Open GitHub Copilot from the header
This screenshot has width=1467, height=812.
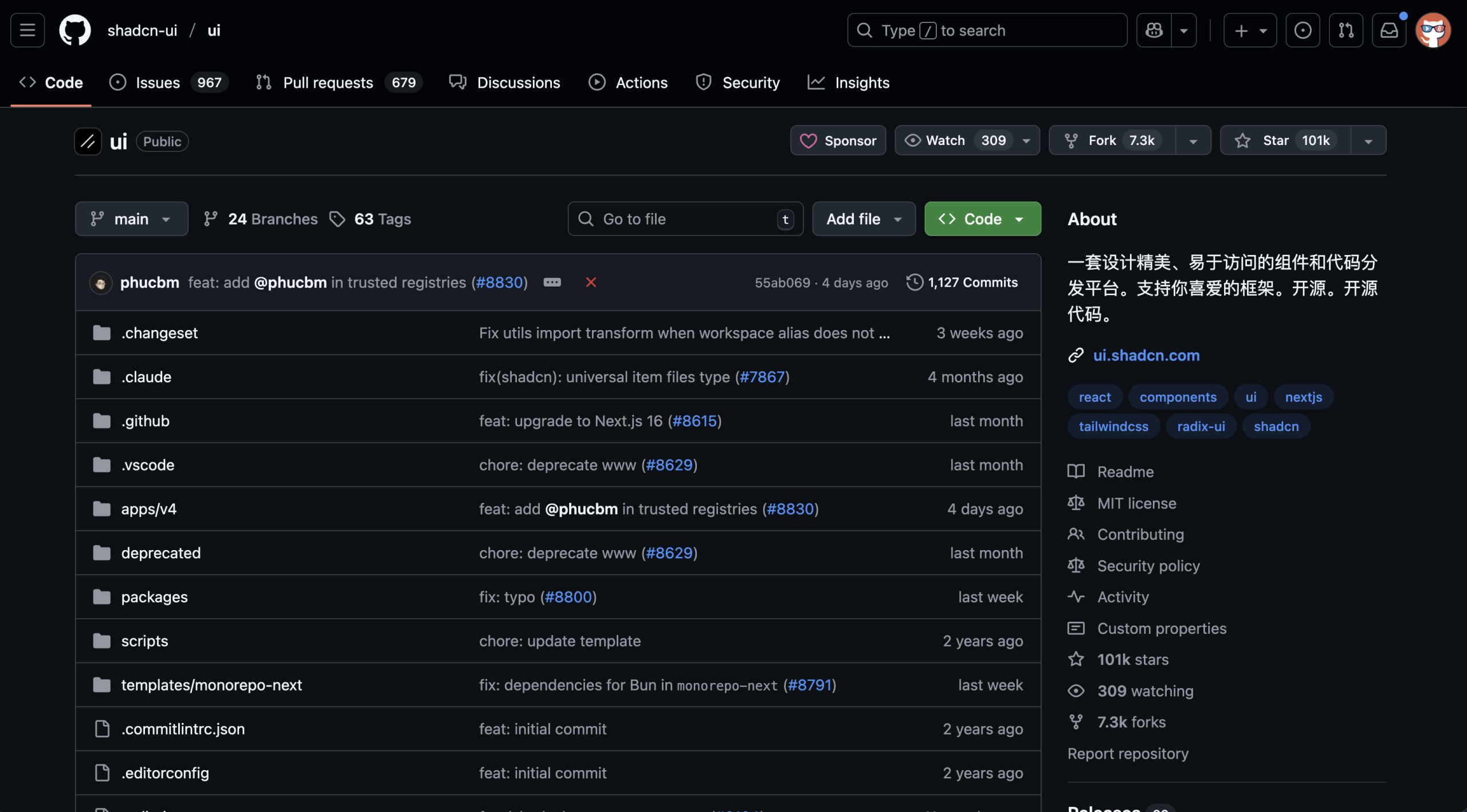[x=1154, y=30]
